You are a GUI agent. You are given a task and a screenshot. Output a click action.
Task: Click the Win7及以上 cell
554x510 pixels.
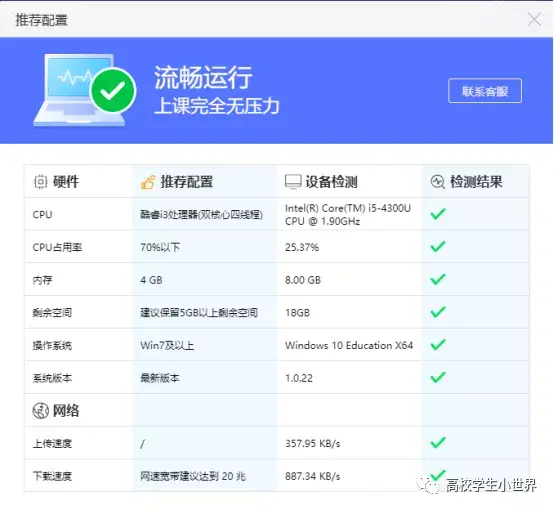[167, 345]
